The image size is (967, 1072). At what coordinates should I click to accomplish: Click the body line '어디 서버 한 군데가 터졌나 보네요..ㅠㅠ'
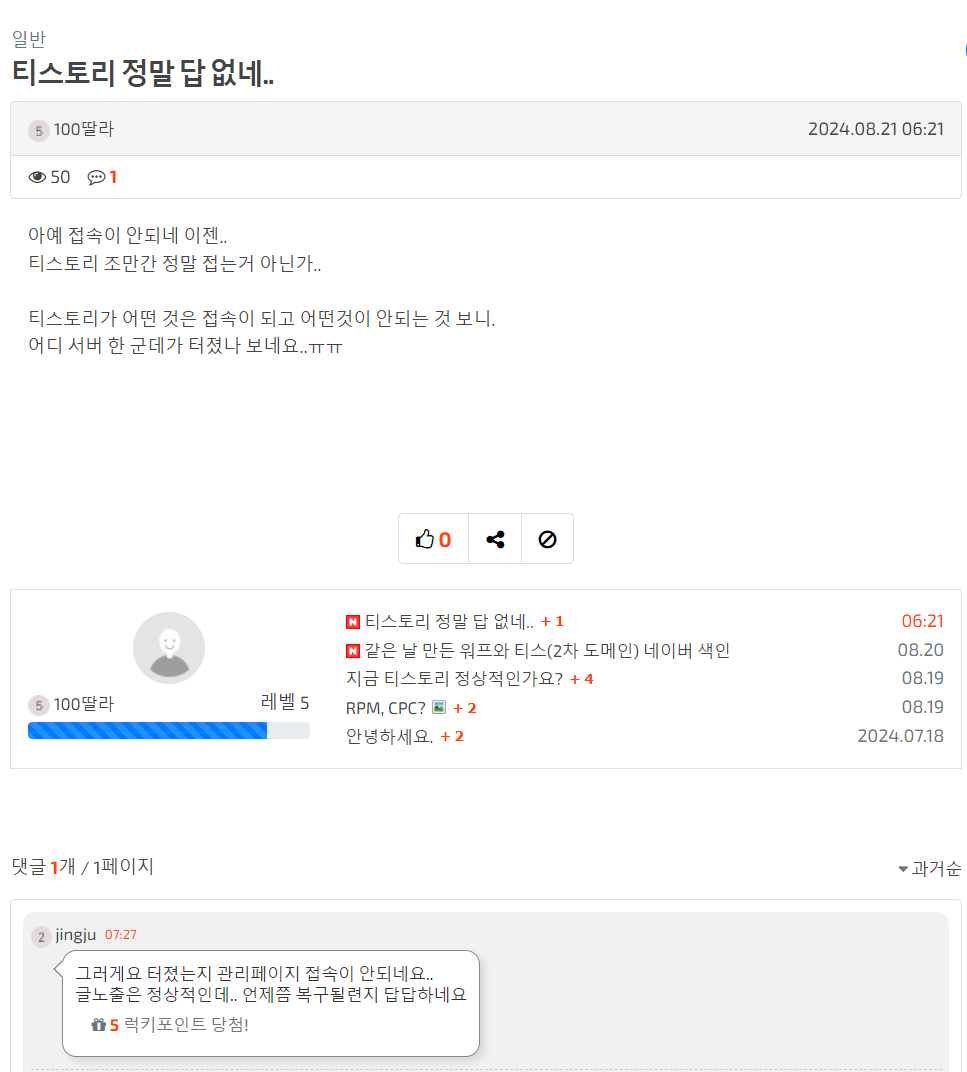pyautogui.click(x=185, y=346)
